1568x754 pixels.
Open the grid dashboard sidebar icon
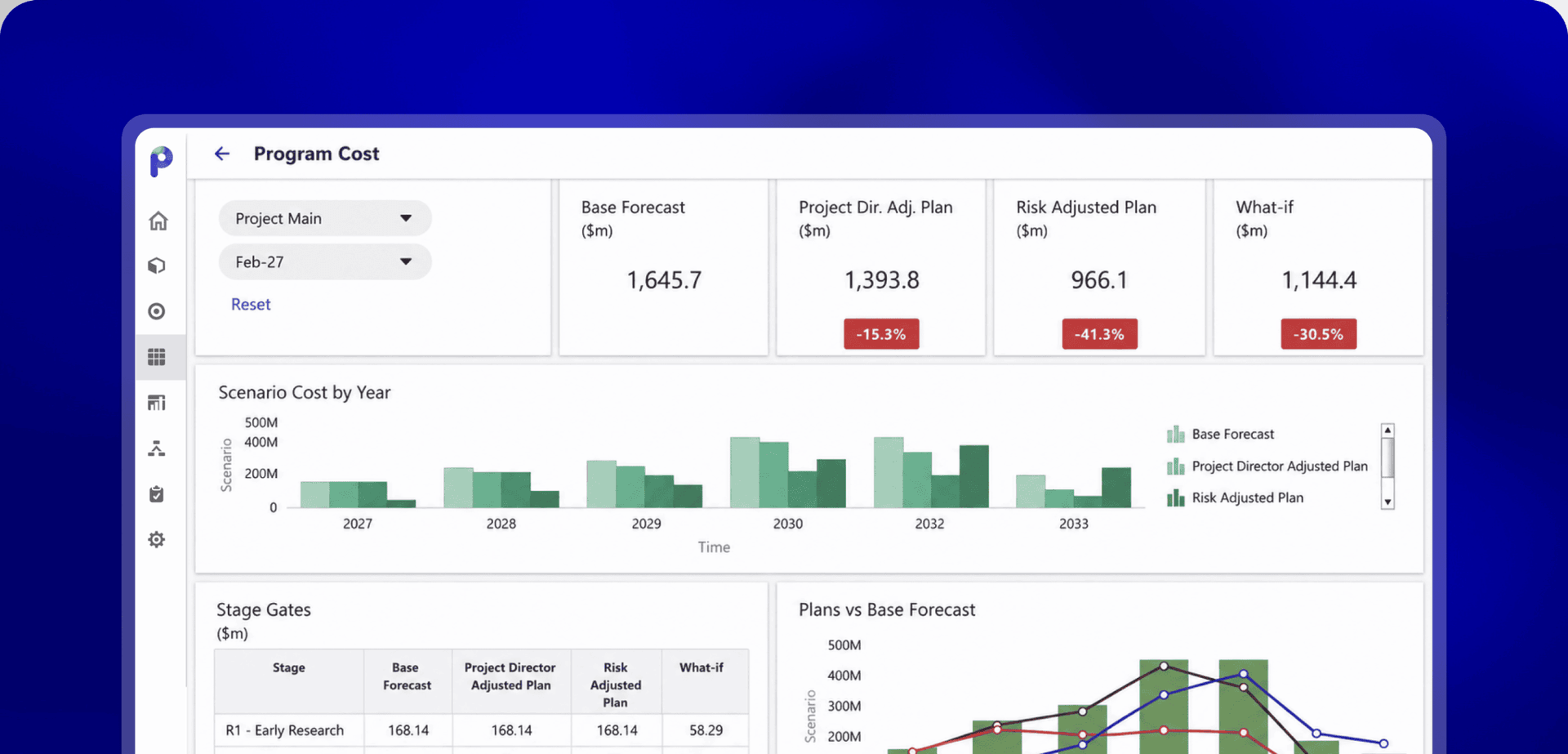click(x=157, y=357)
